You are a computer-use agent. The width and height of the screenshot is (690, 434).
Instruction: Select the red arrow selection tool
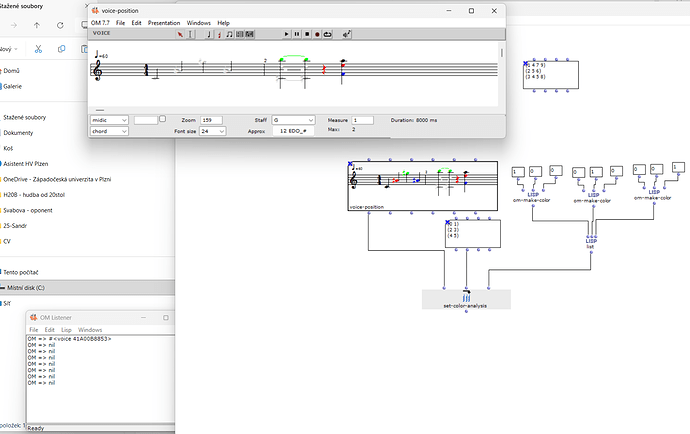tap(180, 34)
